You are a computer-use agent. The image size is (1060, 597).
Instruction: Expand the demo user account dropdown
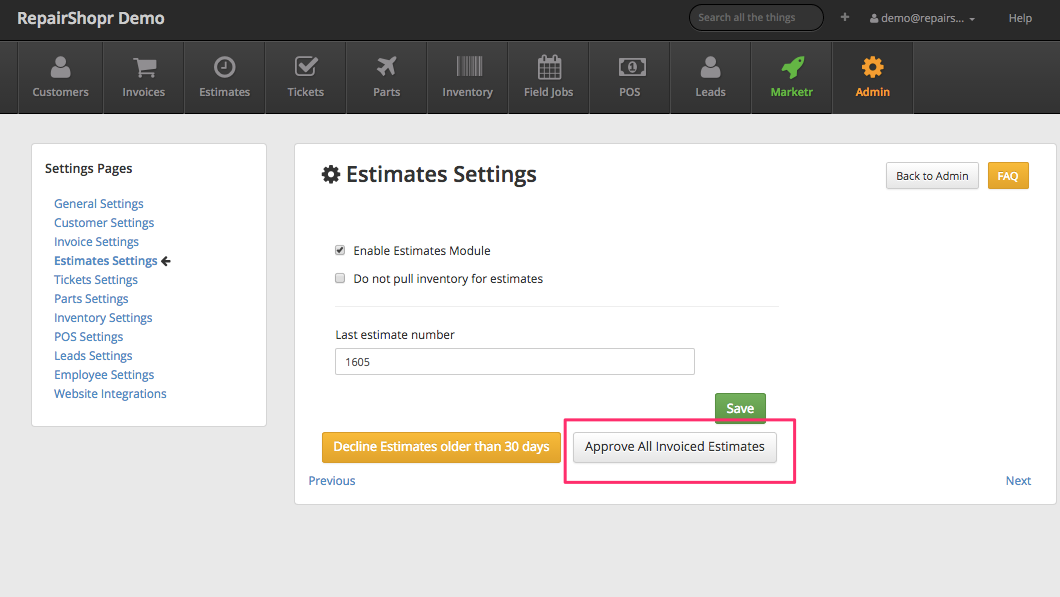[922, 18]
